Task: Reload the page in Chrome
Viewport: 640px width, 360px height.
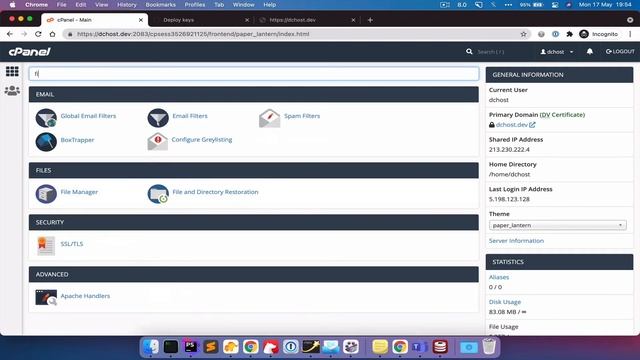Action: (38, 34)
